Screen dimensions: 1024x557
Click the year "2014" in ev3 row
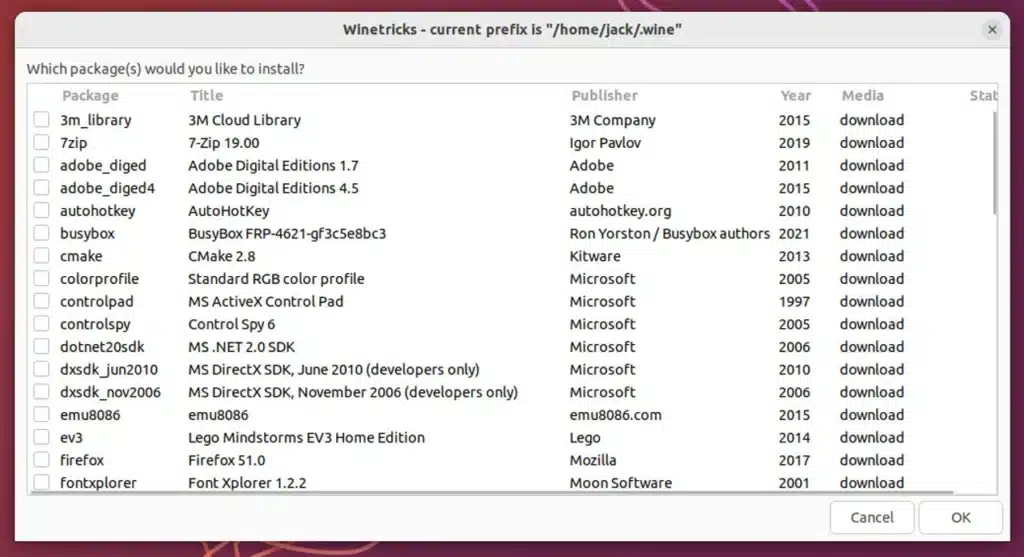794,438
